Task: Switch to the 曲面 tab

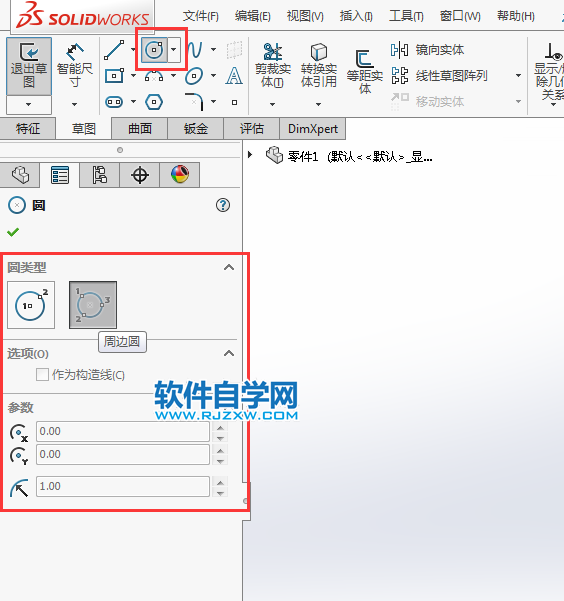Action: tap(140, 128)
